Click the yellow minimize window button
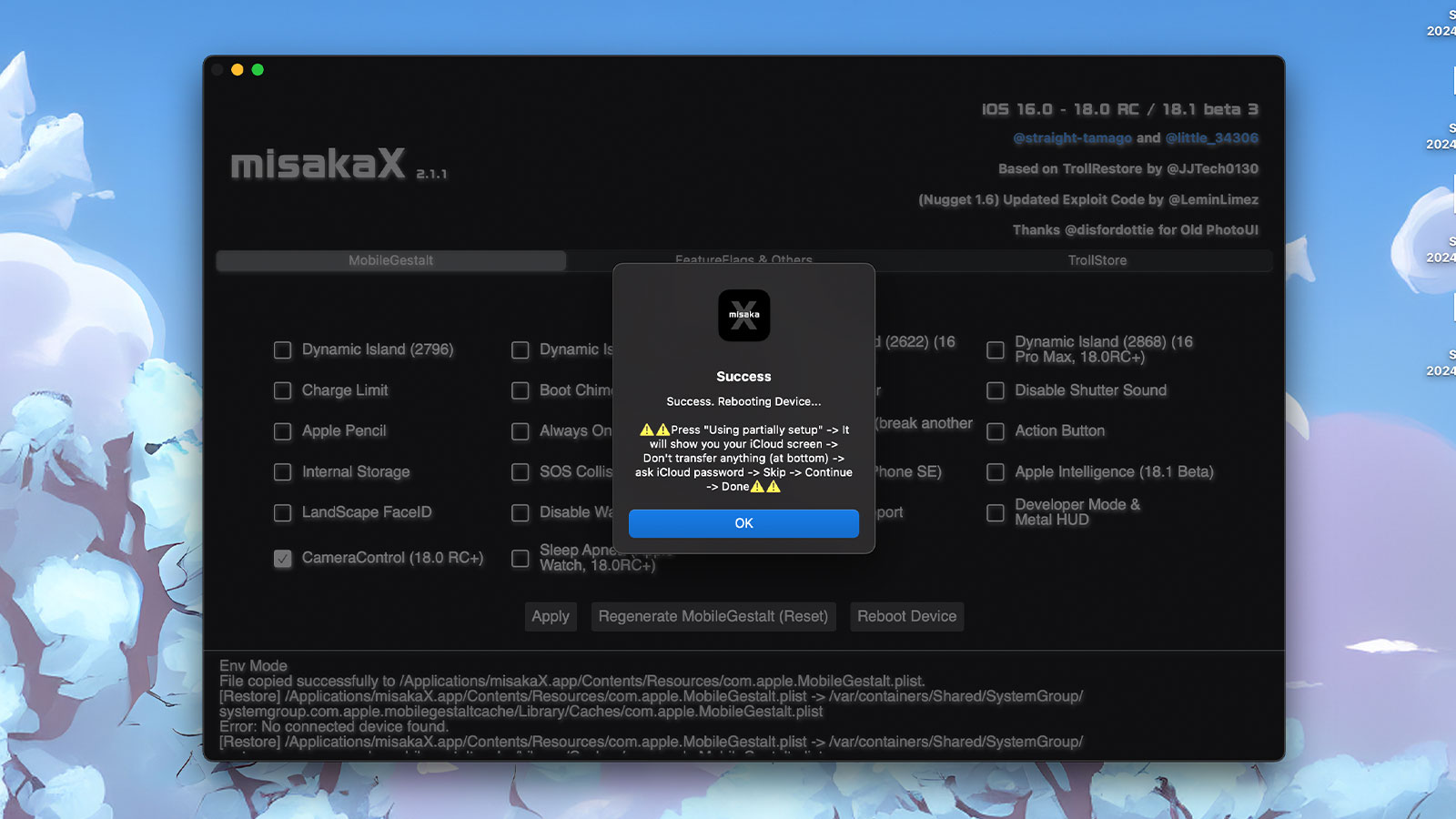 point(238,69)
